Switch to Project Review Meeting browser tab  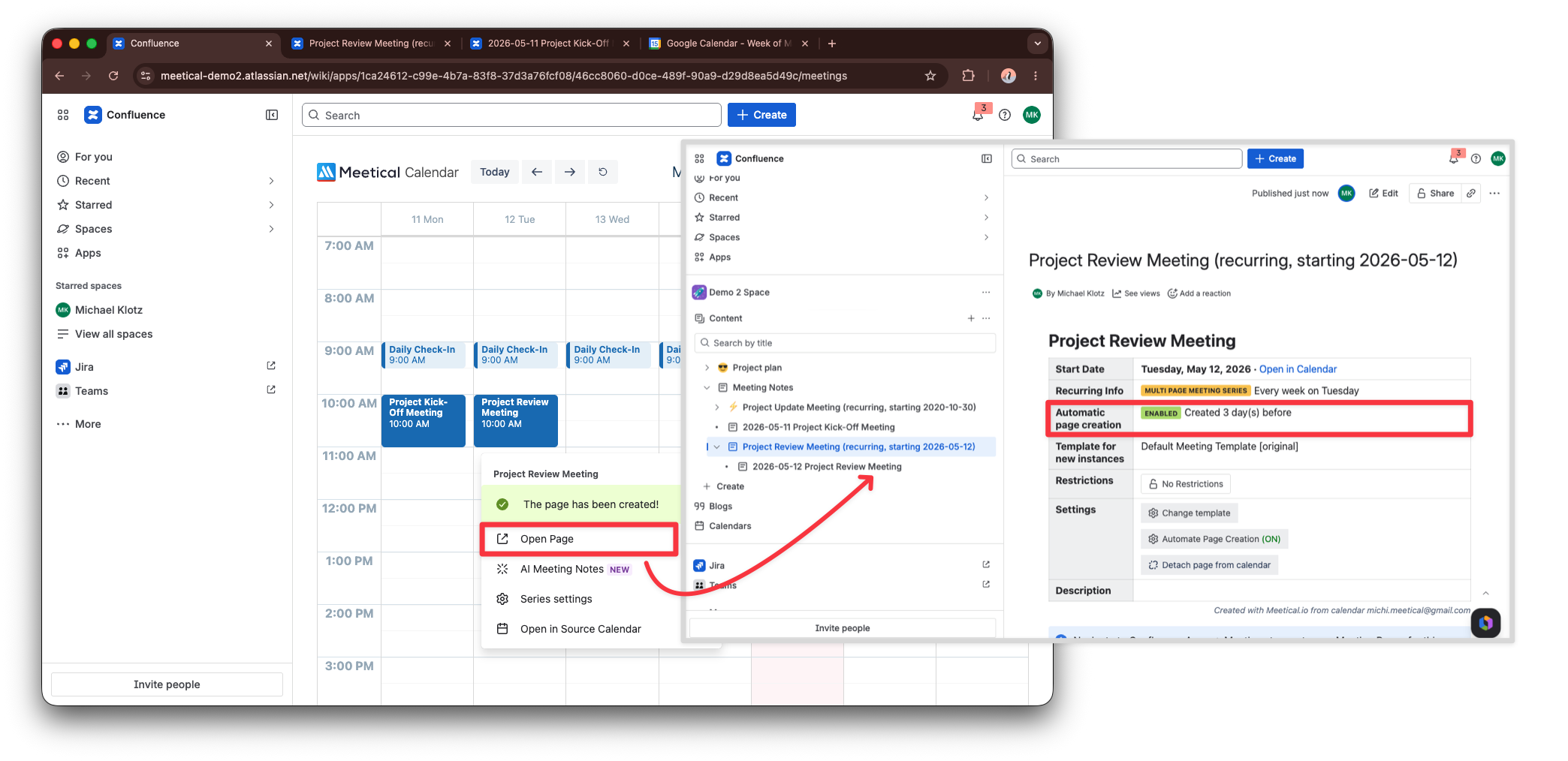(x=372, y=44)
